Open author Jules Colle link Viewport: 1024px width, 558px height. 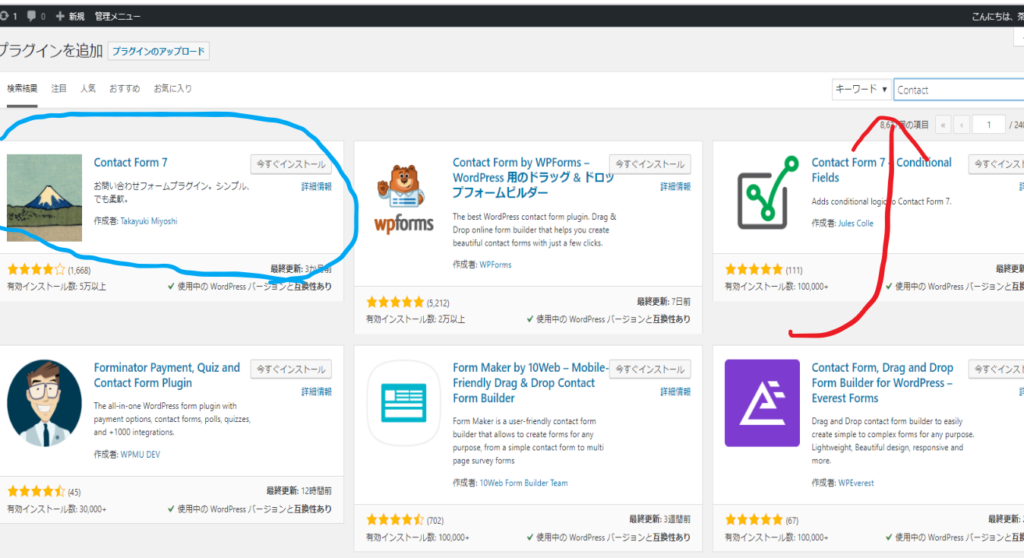(x=856, y=223)
